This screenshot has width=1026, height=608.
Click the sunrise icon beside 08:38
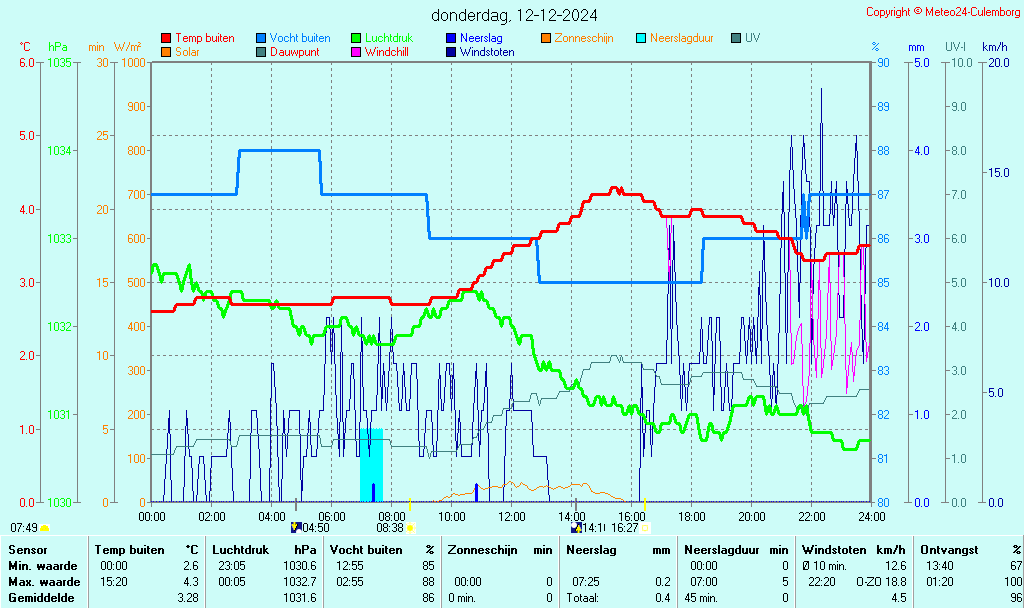coord(410,527)
